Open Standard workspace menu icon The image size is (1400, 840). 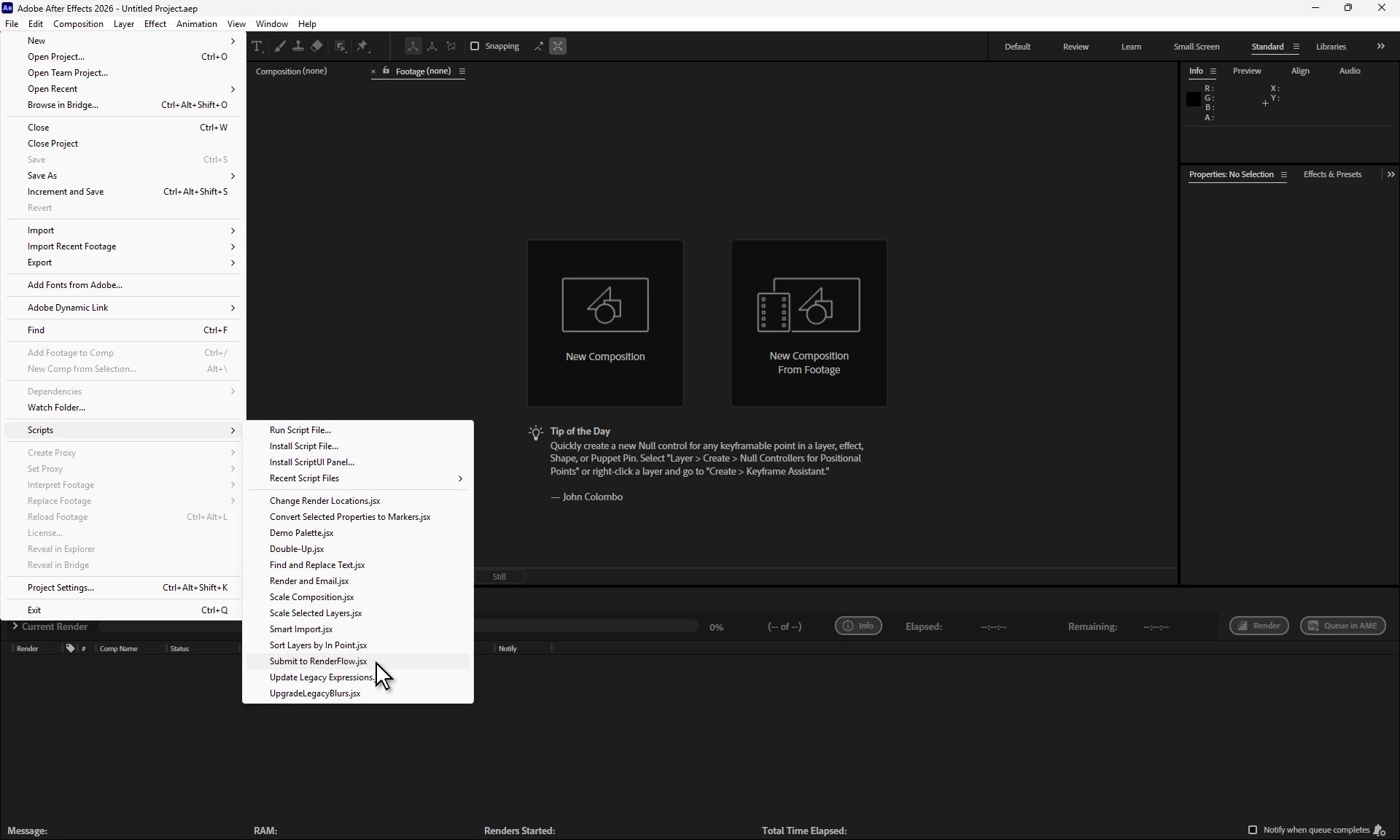(1296, 47)
